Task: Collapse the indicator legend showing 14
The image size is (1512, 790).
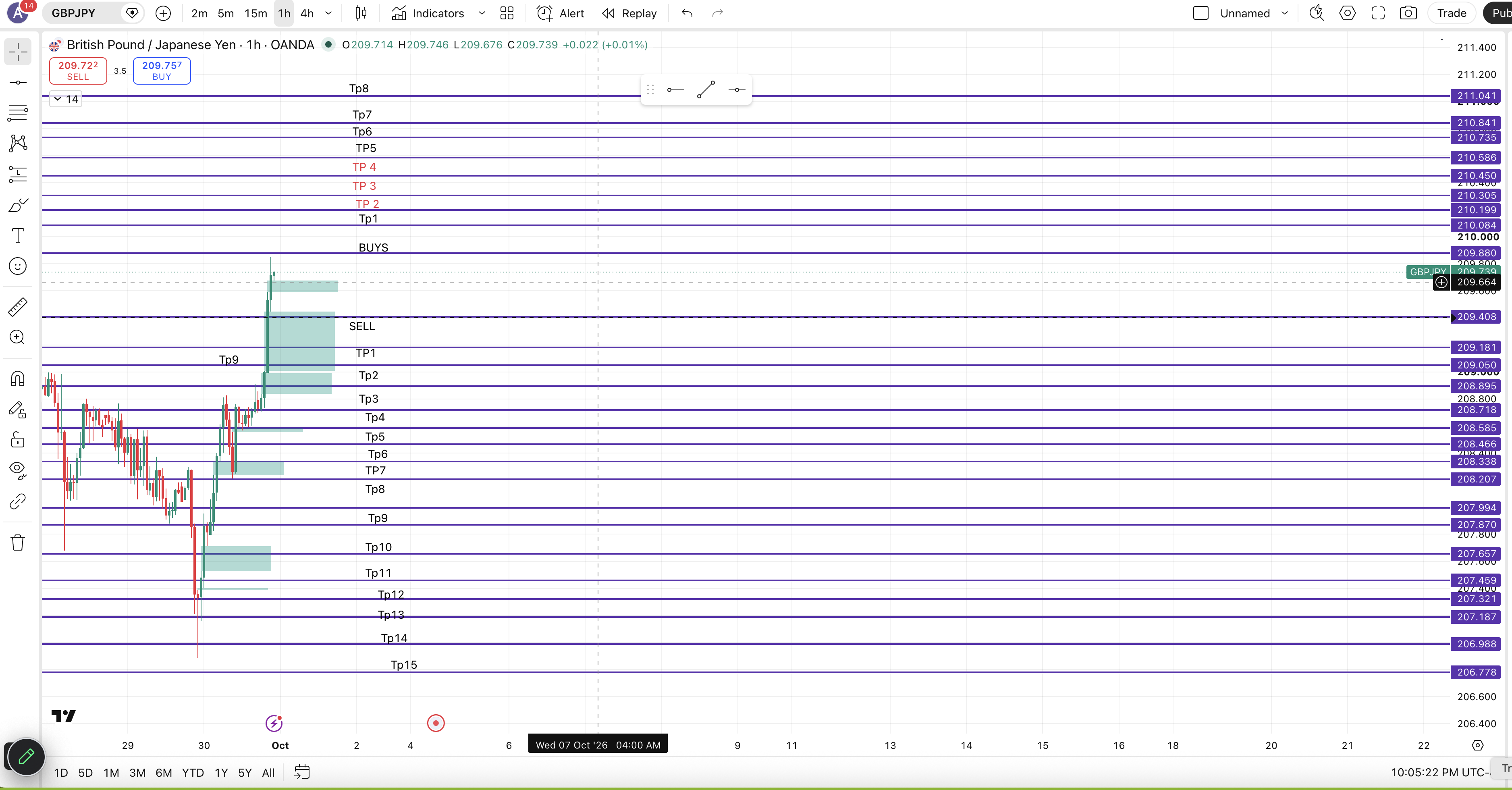Action: pos(66,99)
